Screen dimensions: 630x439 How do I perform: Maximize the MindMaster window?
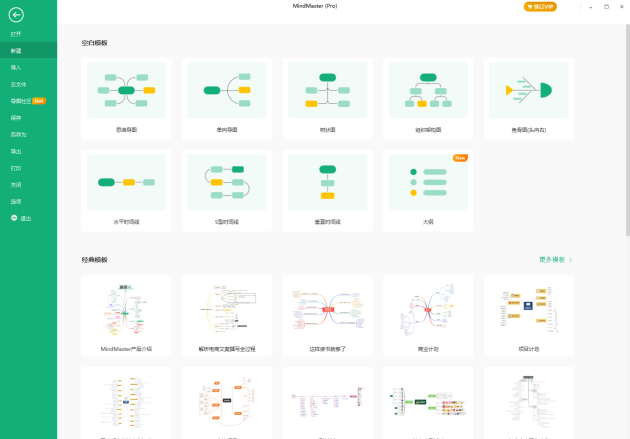pyautogui.click(x=606, y=6)
